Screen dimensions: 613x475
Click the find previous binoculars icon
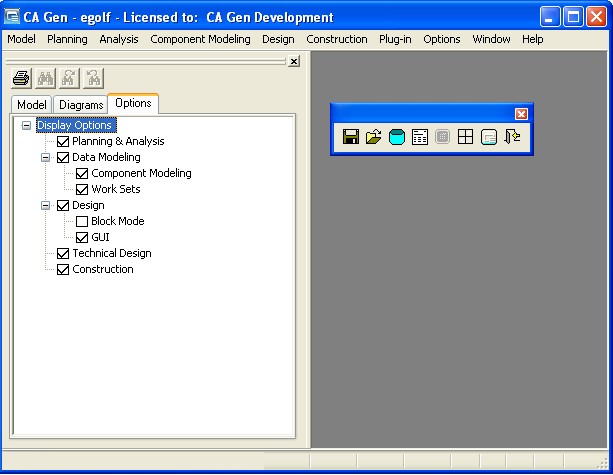click(93, 78)
